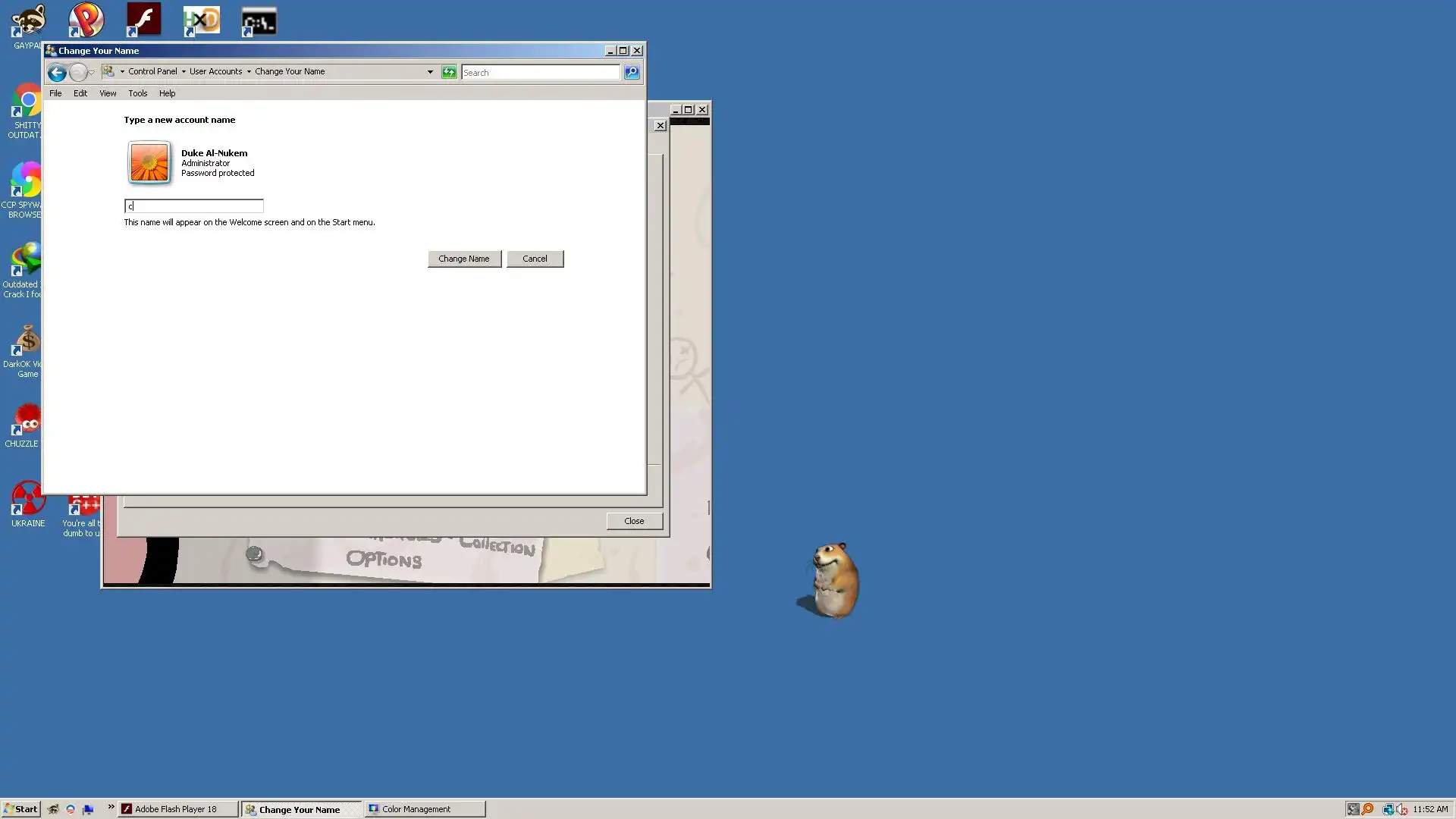The width and height of the screenshot is (1456, 819).
Task: Open the Chrome desktop shortcut
Action: [x=27, y=102]
